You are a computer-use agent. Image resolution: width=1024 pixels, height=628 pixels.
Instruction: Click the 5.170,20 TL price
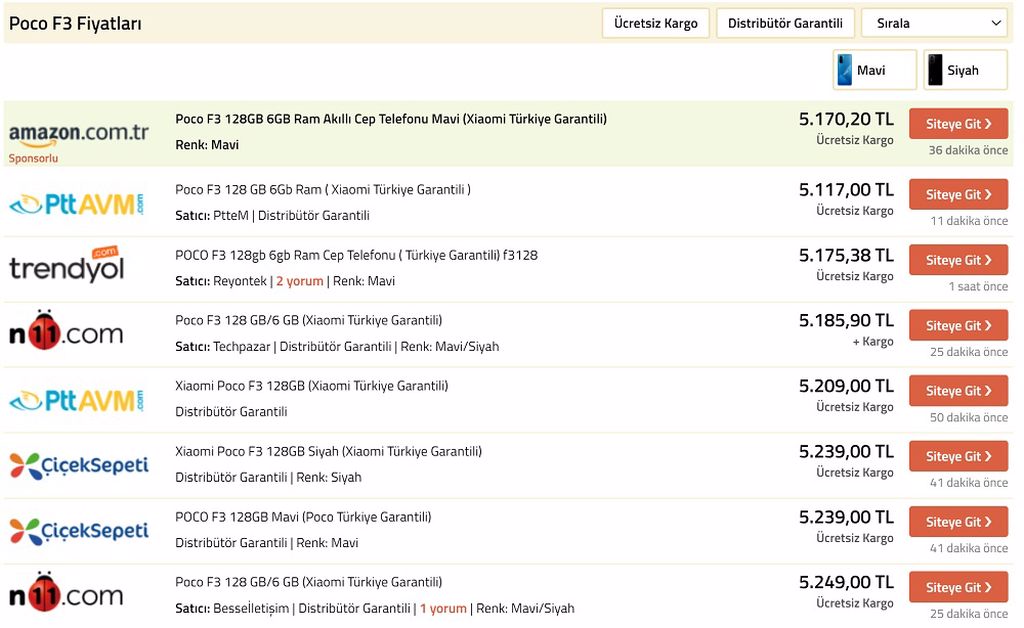[846, 119]
